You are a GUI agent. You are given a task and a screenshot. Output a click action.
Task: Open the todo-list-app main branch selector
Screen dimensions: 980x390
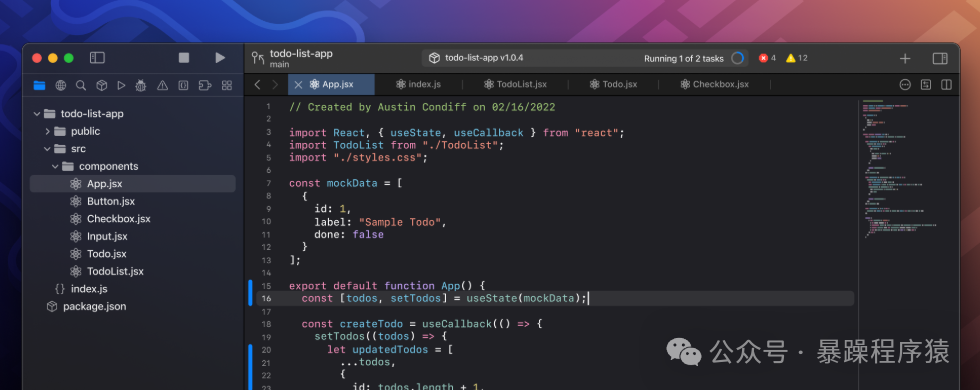tap(301, 58)
